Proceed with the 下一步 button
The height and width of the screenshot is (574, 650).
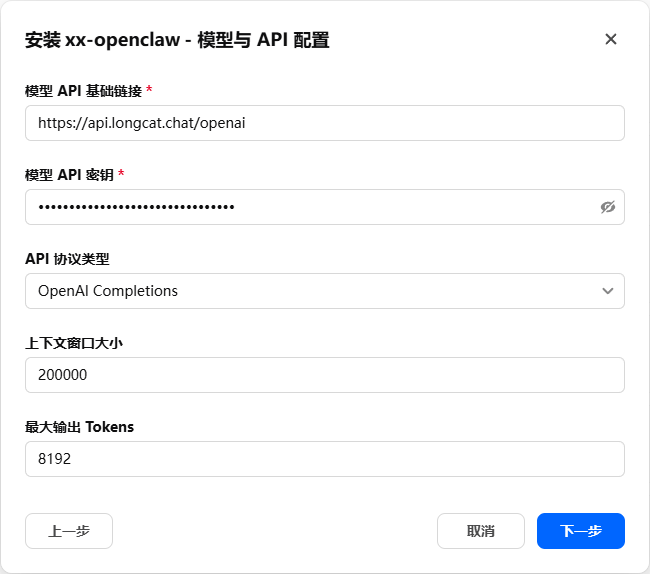(581, 531)
